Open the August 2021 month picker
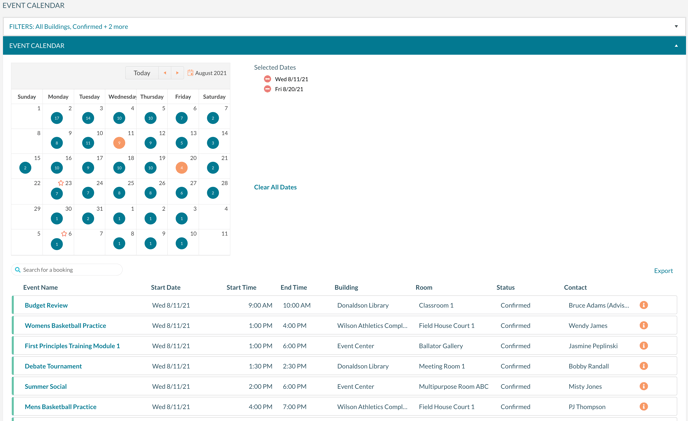 point(207,73)
